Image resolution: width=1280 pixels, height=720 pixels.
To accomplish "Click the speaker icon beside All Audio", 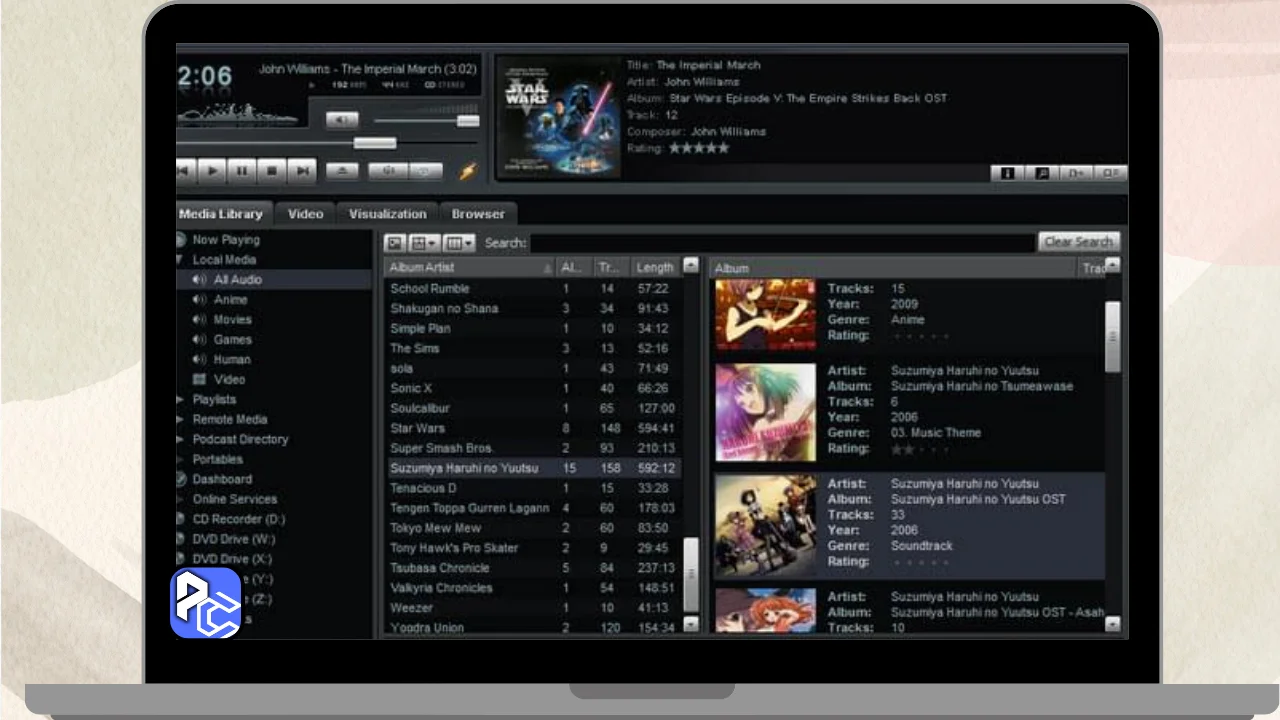I will tap(199, 280).
